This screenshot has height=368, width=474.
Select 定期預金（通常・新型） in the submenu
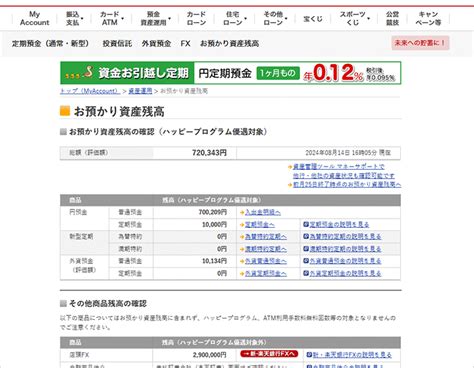point(50,43)
